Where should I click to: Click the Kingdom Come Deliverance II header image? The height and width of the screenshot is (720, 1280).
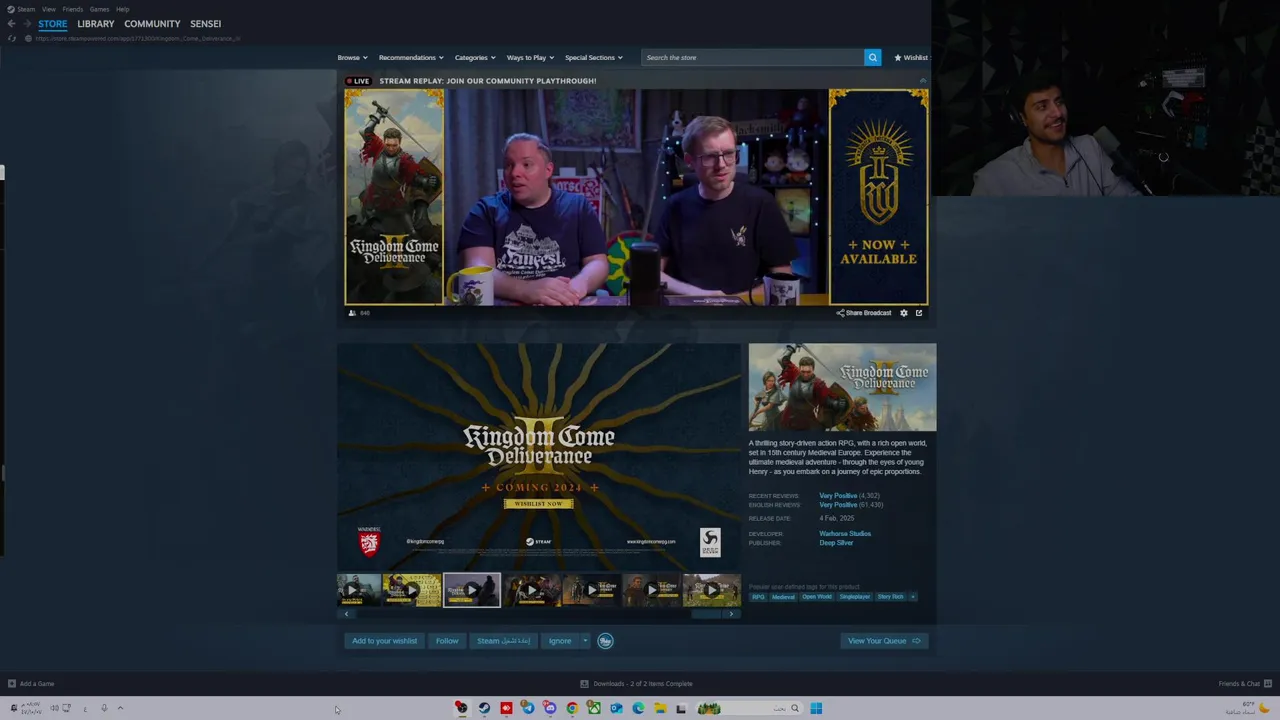click(x=842, y=388)
